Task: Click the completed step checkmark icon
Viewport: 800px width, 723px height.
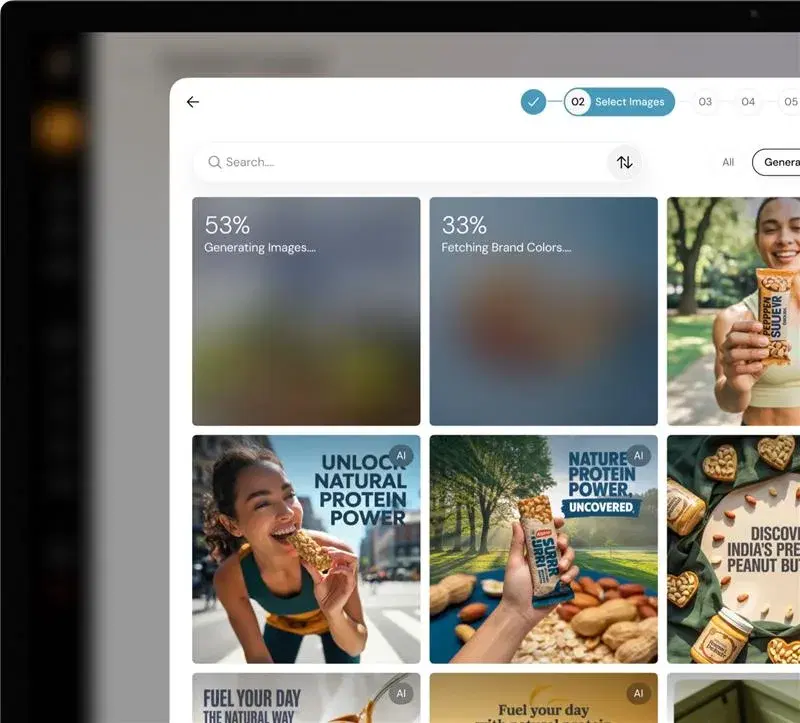Action: click(533, 101)
